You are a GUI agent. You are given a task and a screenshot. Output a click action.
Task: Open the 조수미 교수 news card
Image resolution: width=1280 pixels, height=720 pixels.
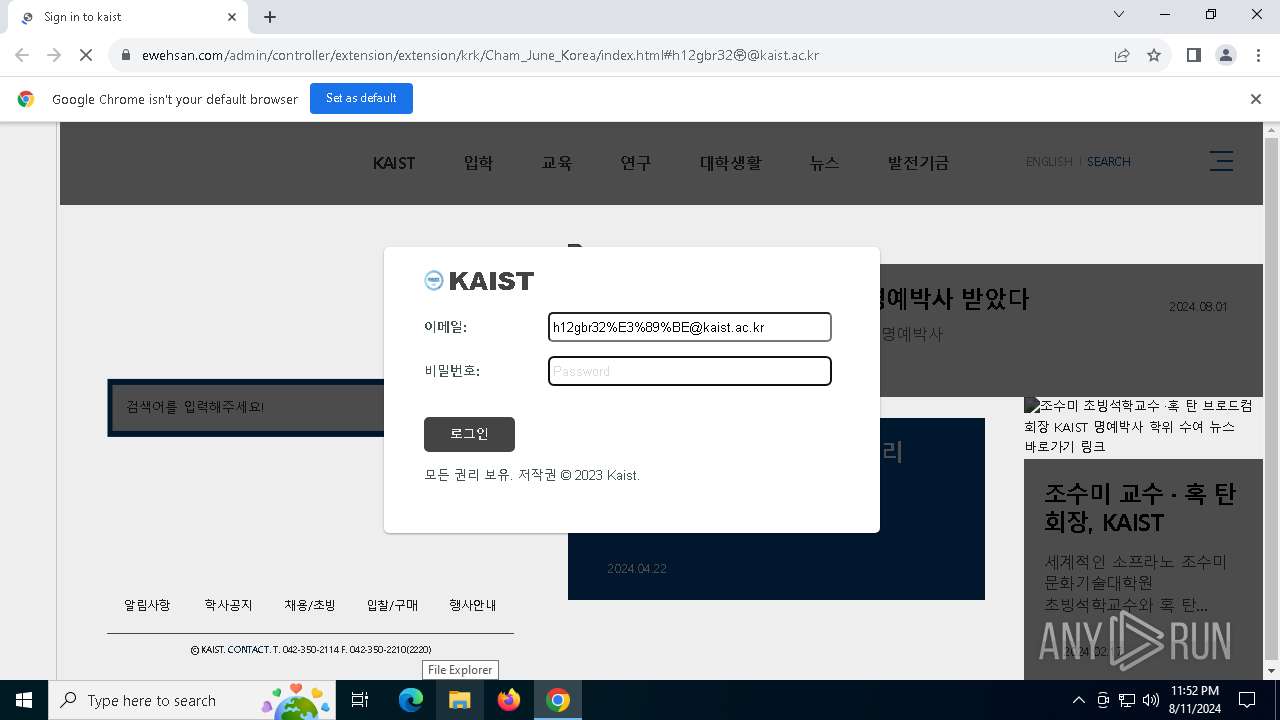1143,570
